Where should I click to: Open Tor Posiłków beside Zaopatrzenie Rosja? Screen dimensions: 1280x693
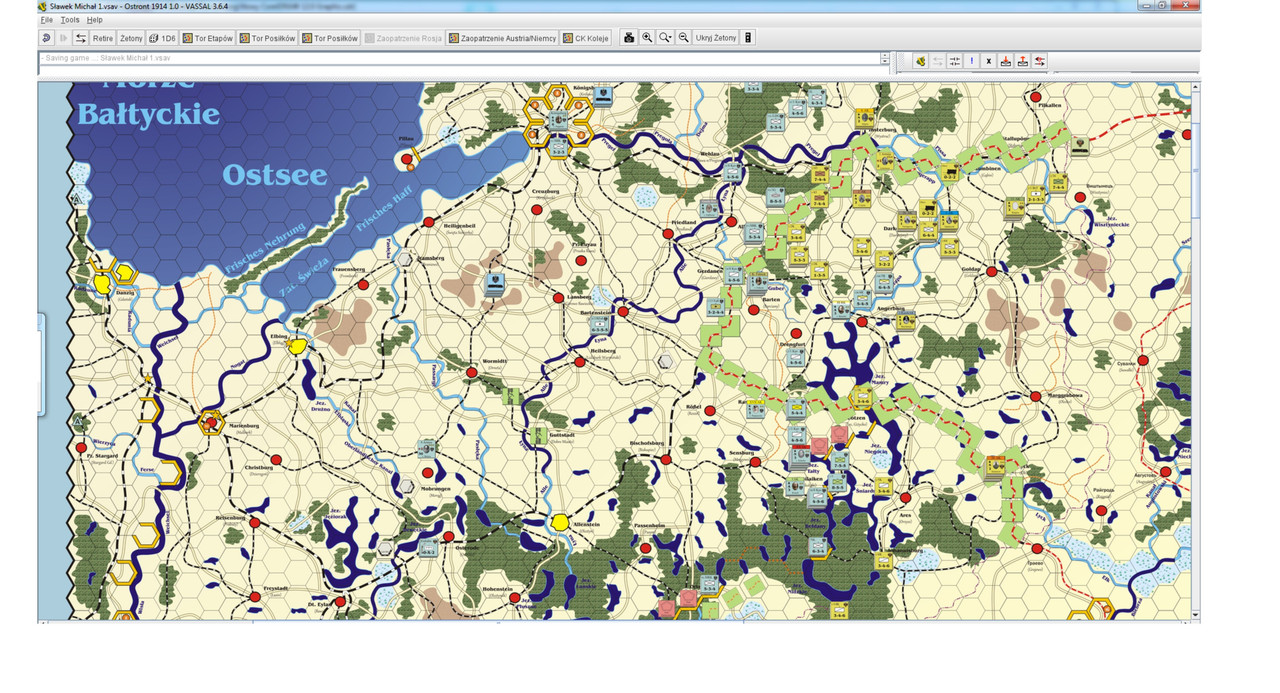(x=330, y=38)
